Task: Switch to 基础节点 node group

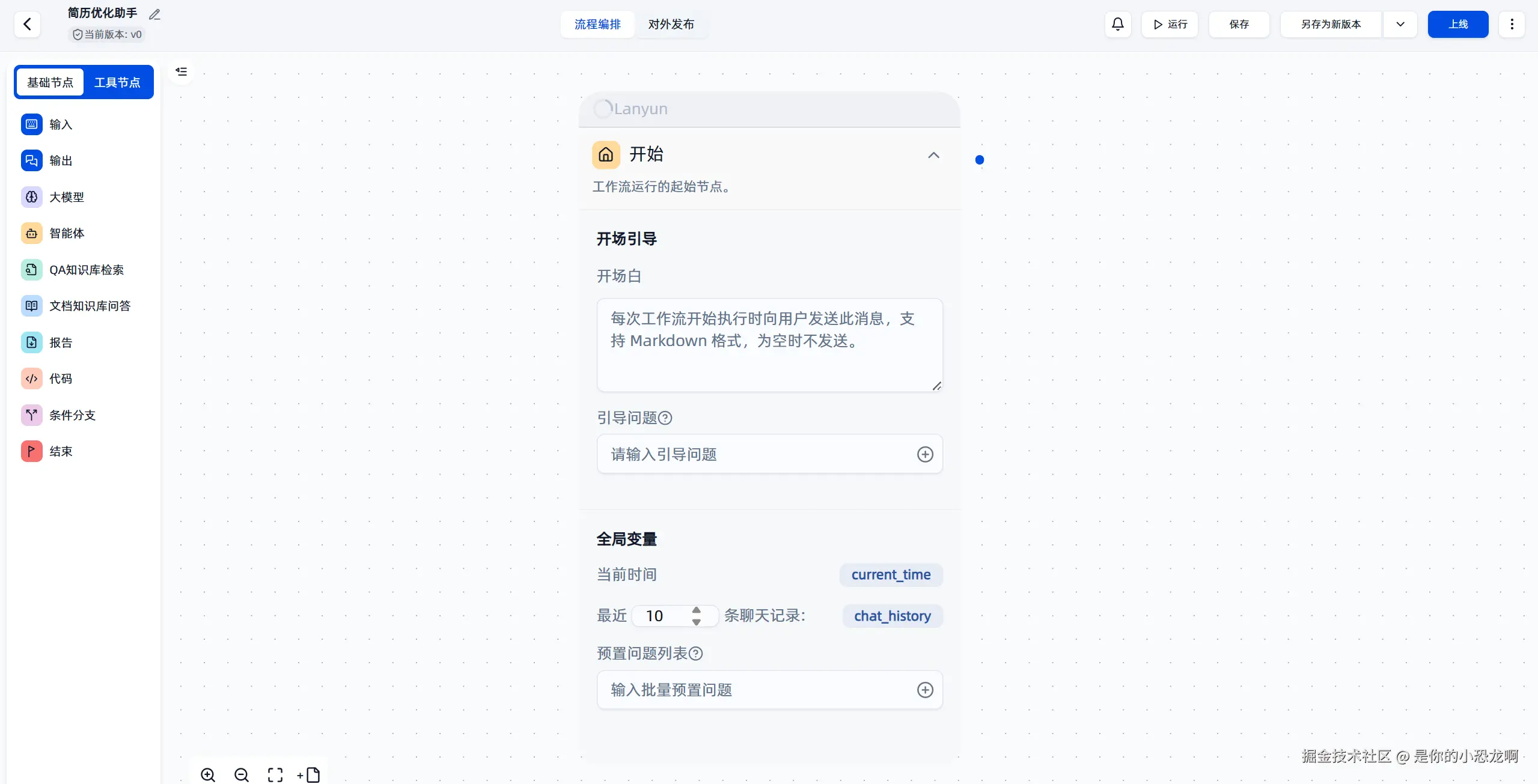Action: pyautogui.click(x=50, y=82)
